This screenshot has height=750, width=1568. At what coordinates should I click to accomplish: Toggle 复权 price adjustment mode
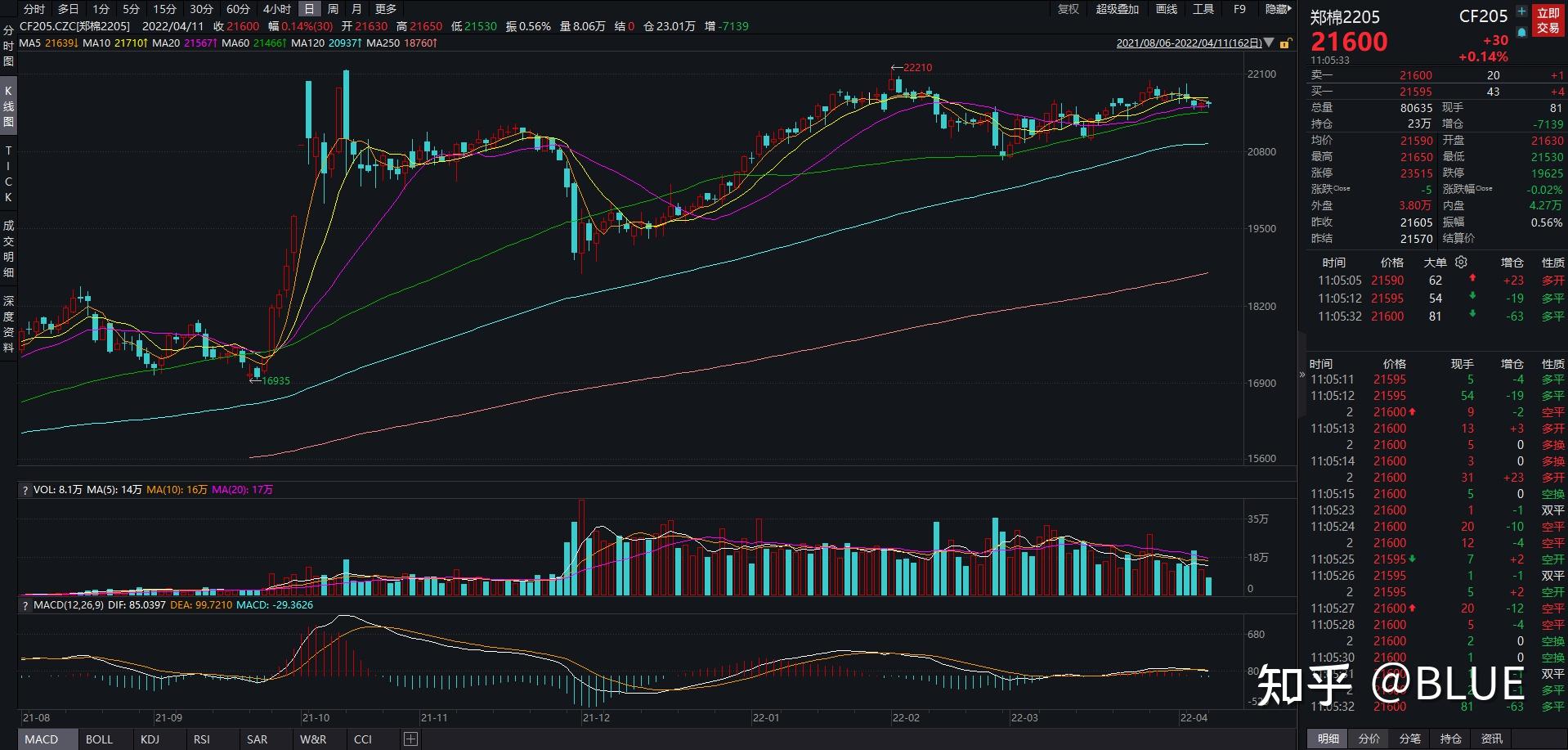(1068, 9)
